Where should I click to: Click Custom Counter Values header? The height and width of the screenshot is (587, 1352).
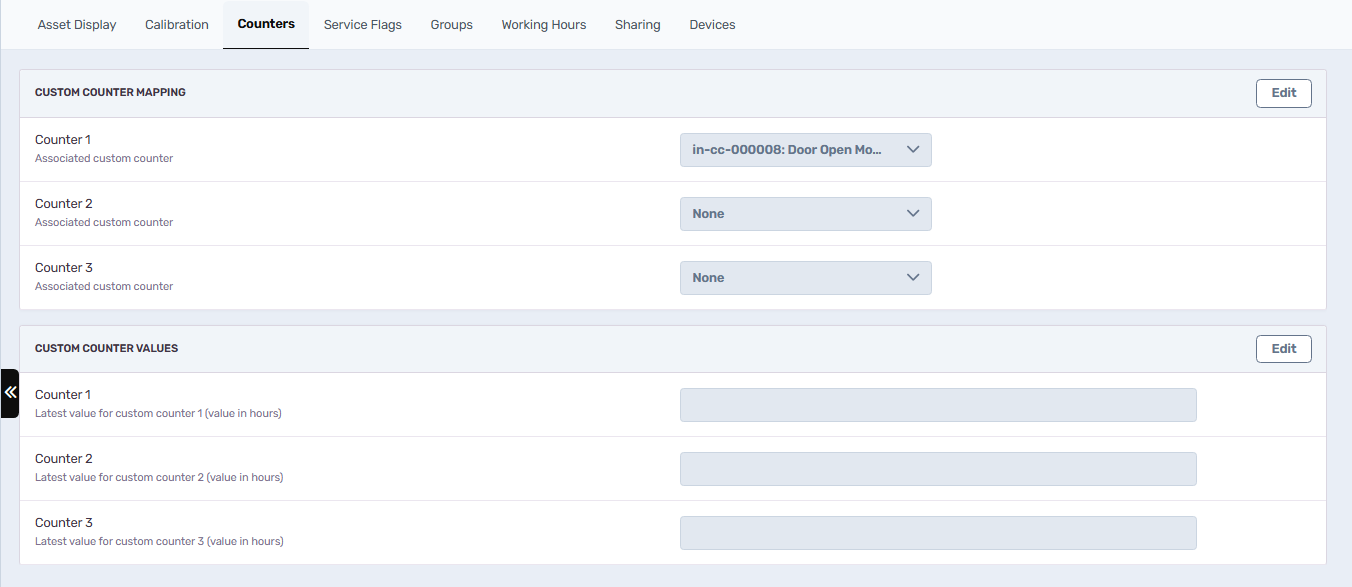[x=107, y=348]
